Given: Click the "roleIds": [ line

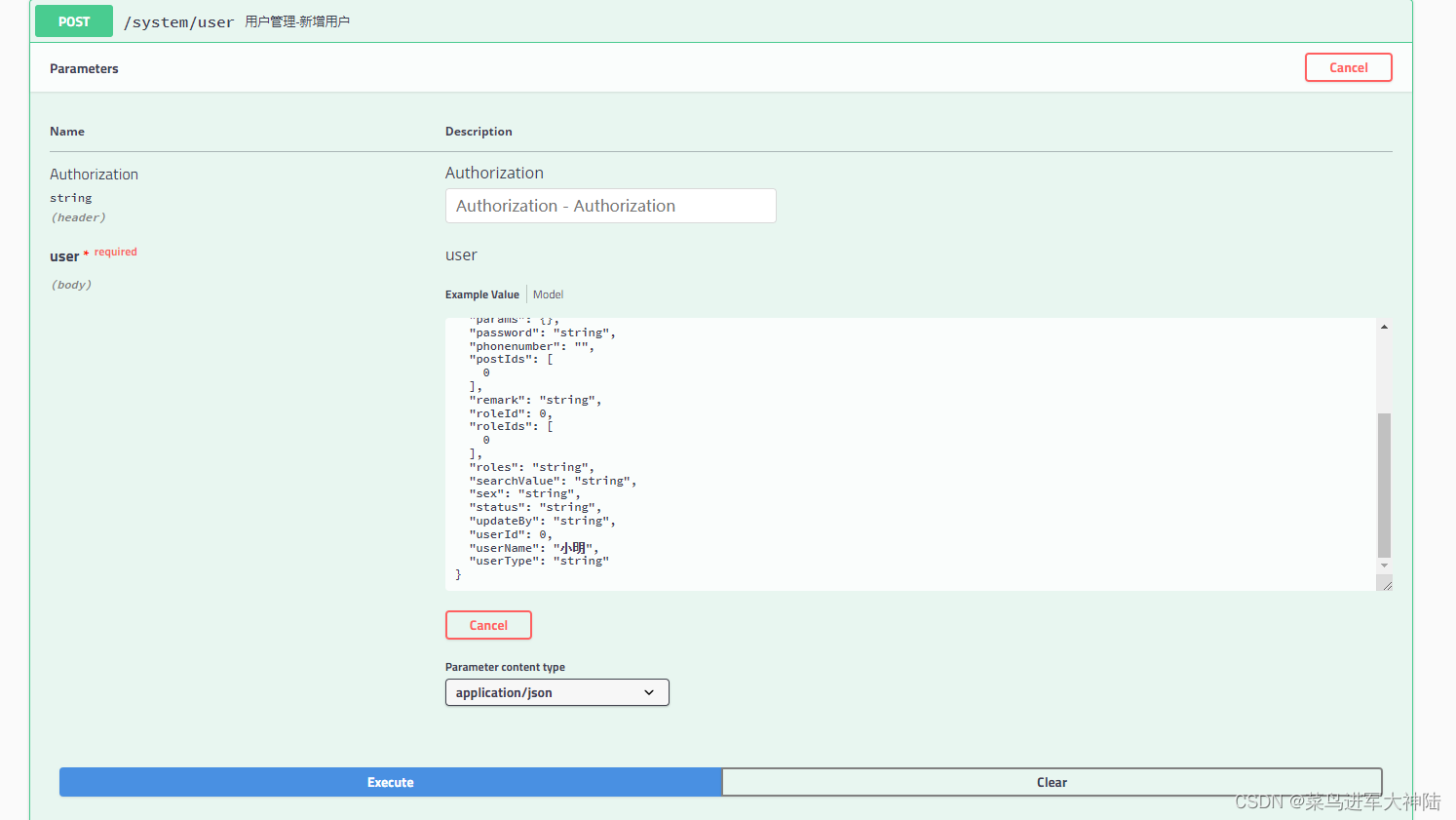Looking at the screenshot, I should click(511, 426).
